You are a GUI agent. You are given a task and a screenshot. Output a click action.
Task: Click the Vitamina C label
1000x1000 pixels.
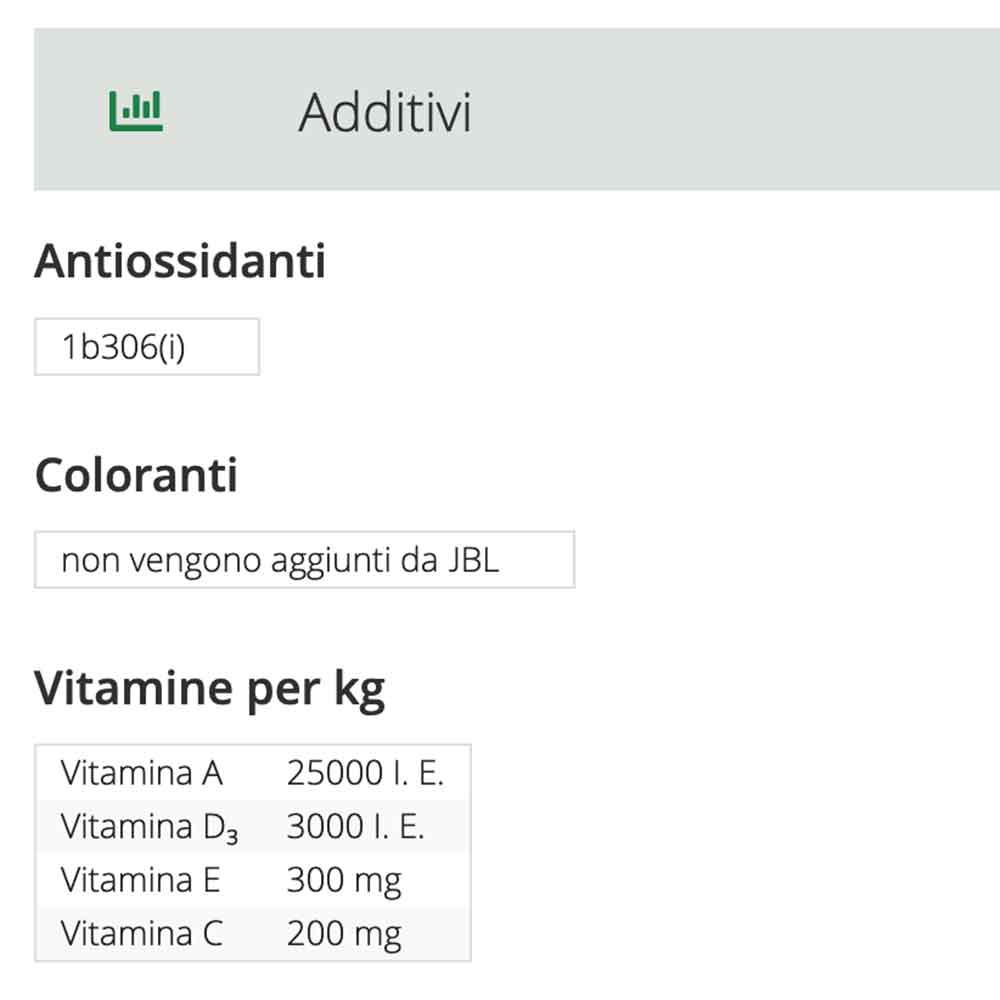click(144, 933)
